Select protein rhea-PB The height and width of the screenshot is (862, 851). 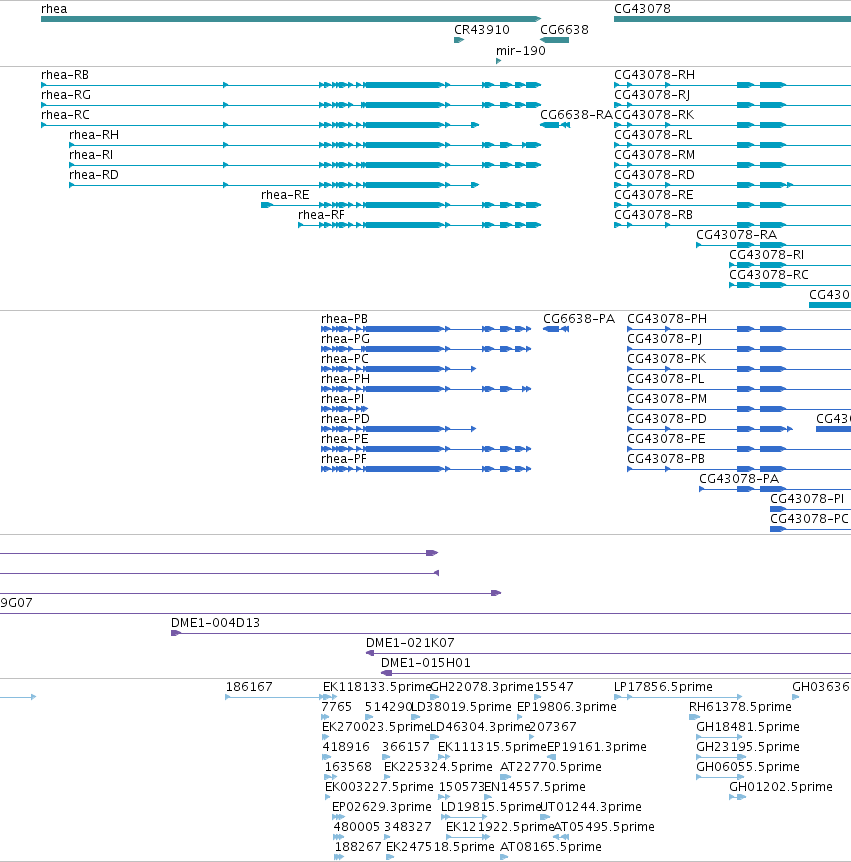[x=426, y=329]
